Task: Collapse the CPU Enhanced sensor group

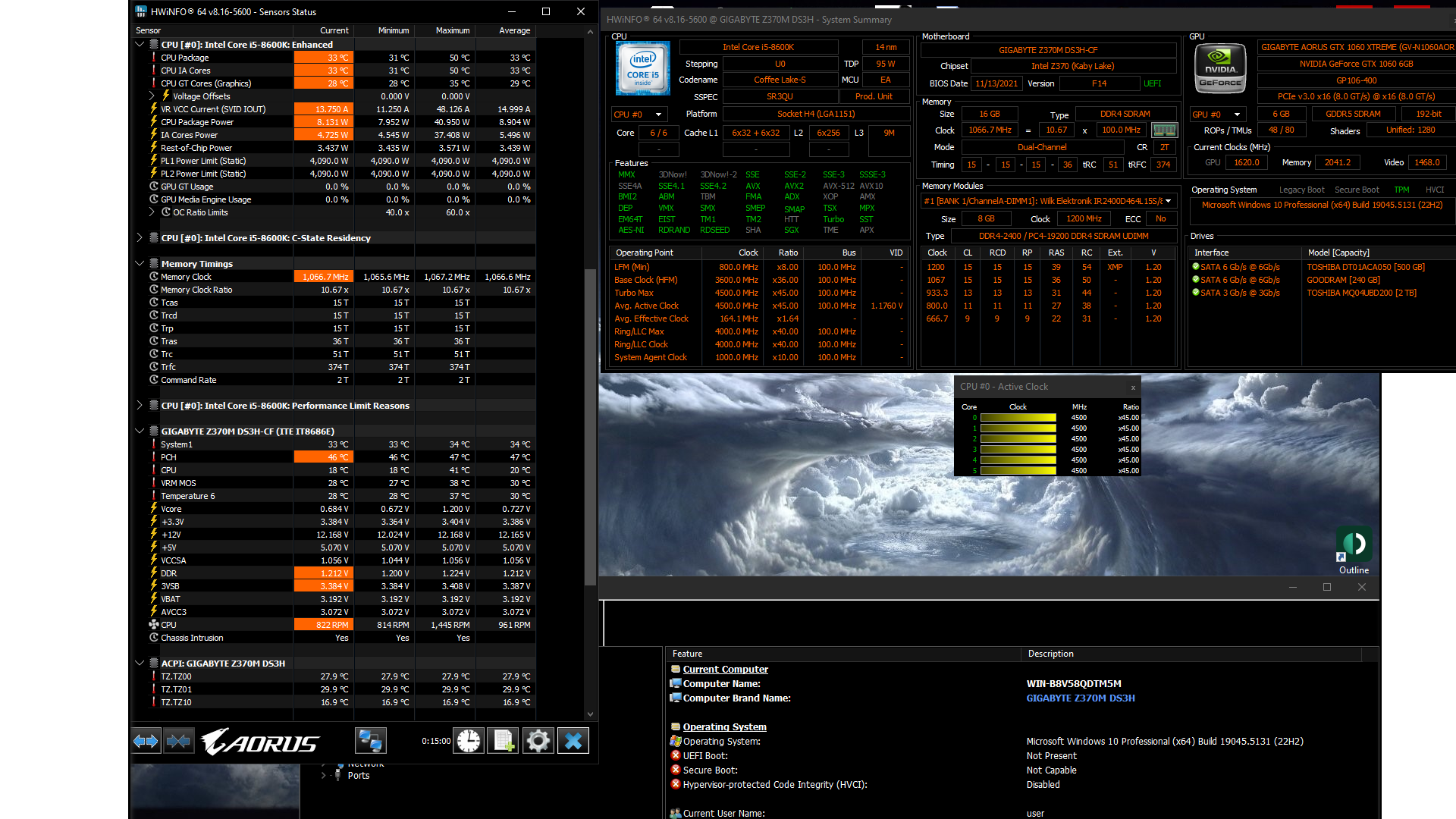Action: click(140, 45)
